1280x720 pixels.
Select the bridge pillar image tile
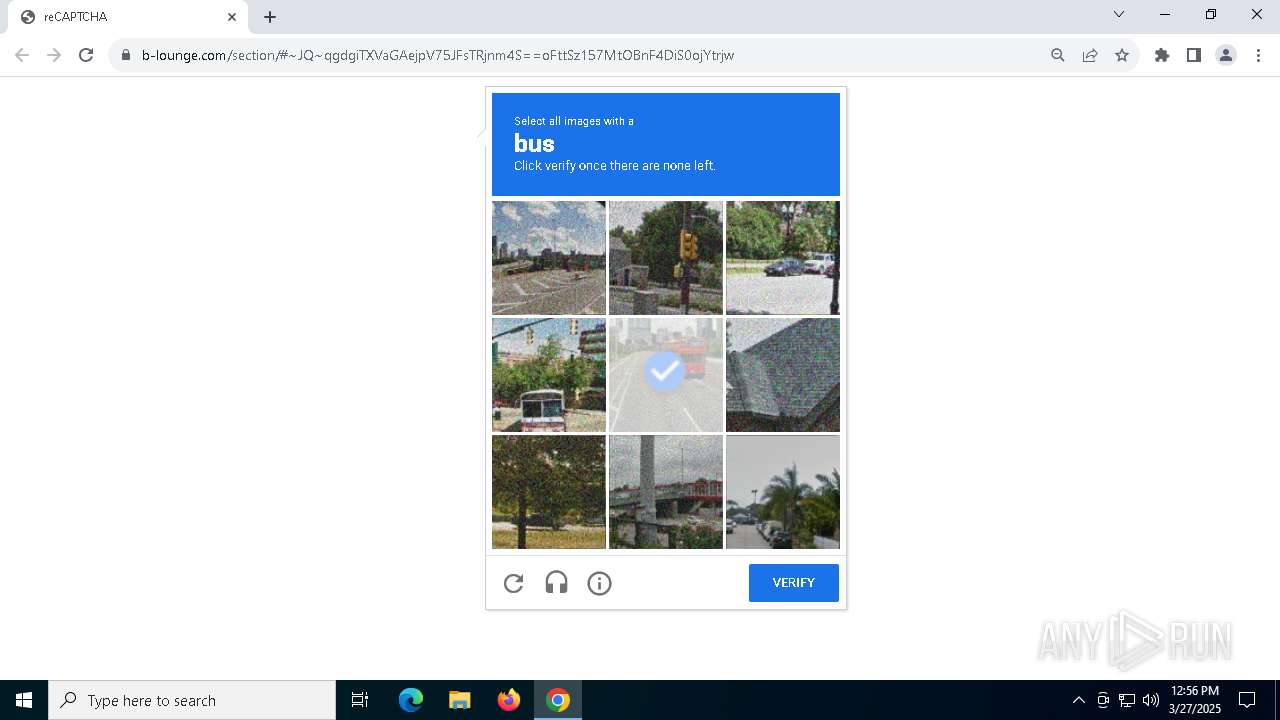point(666,492)
